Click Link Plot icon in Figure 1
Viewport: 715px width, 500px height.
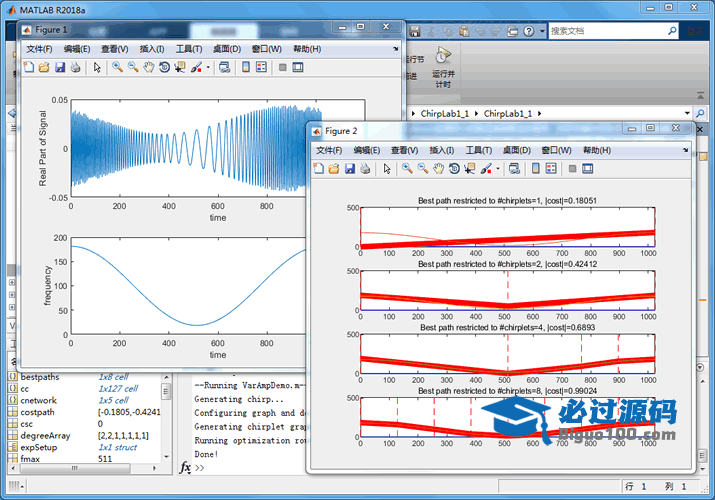(224, 67)
